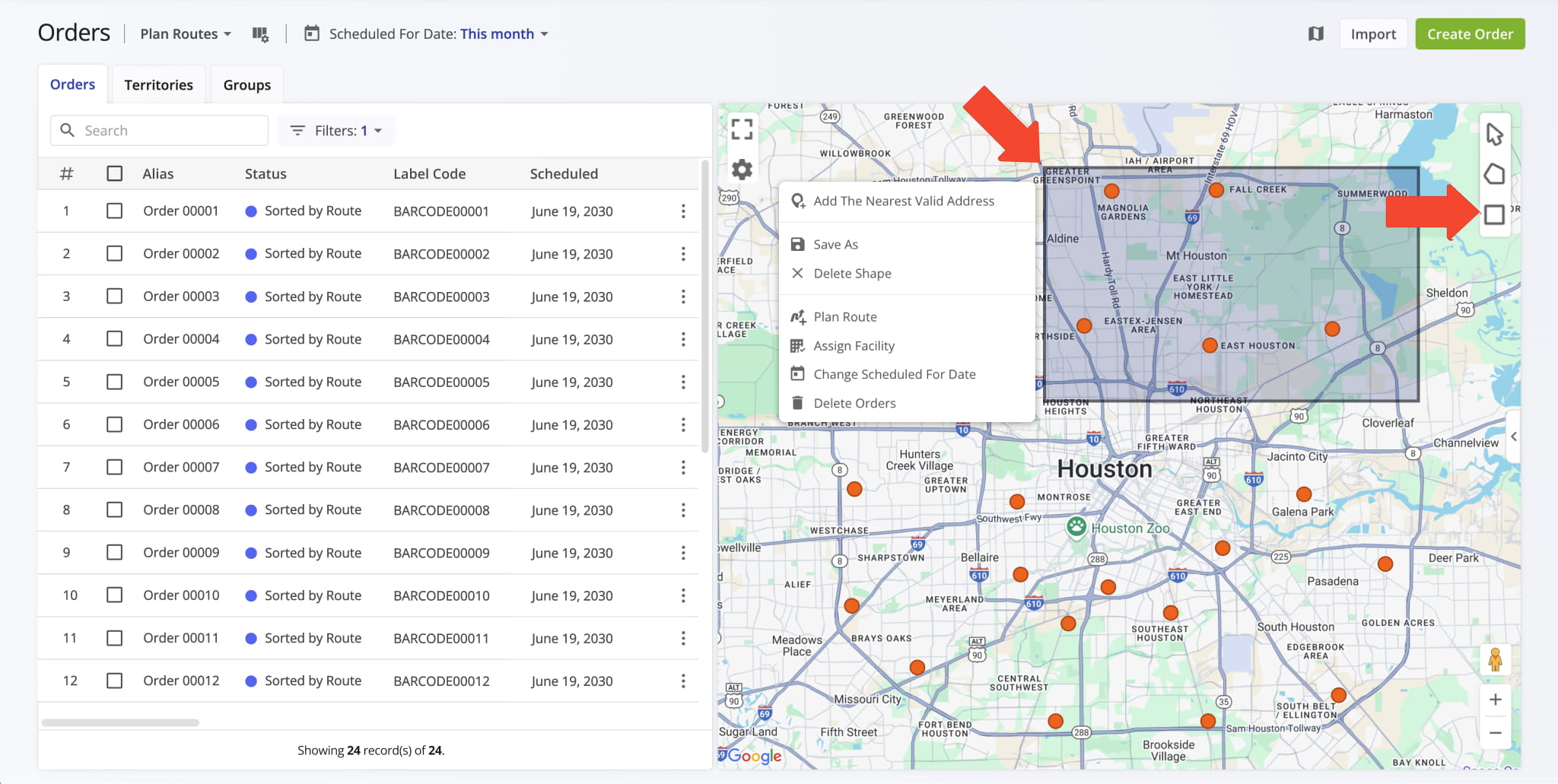Open Street View pegman
Viewport: 1558px width, 784px height.
pos(1495,659)
